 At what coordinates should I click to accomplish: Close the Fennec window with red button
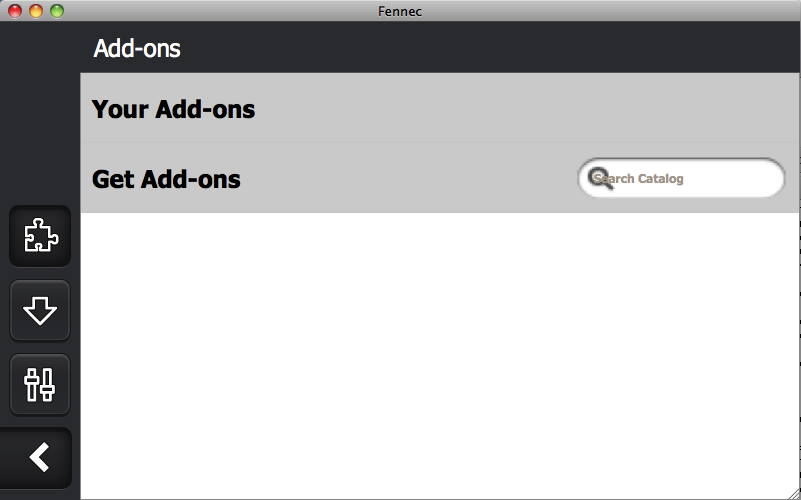coord(15,11)
